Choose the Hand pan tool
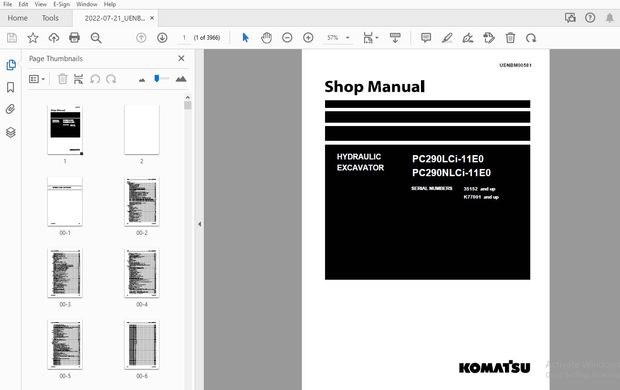This screenshot has height=390, width=620. coord(267,38)
